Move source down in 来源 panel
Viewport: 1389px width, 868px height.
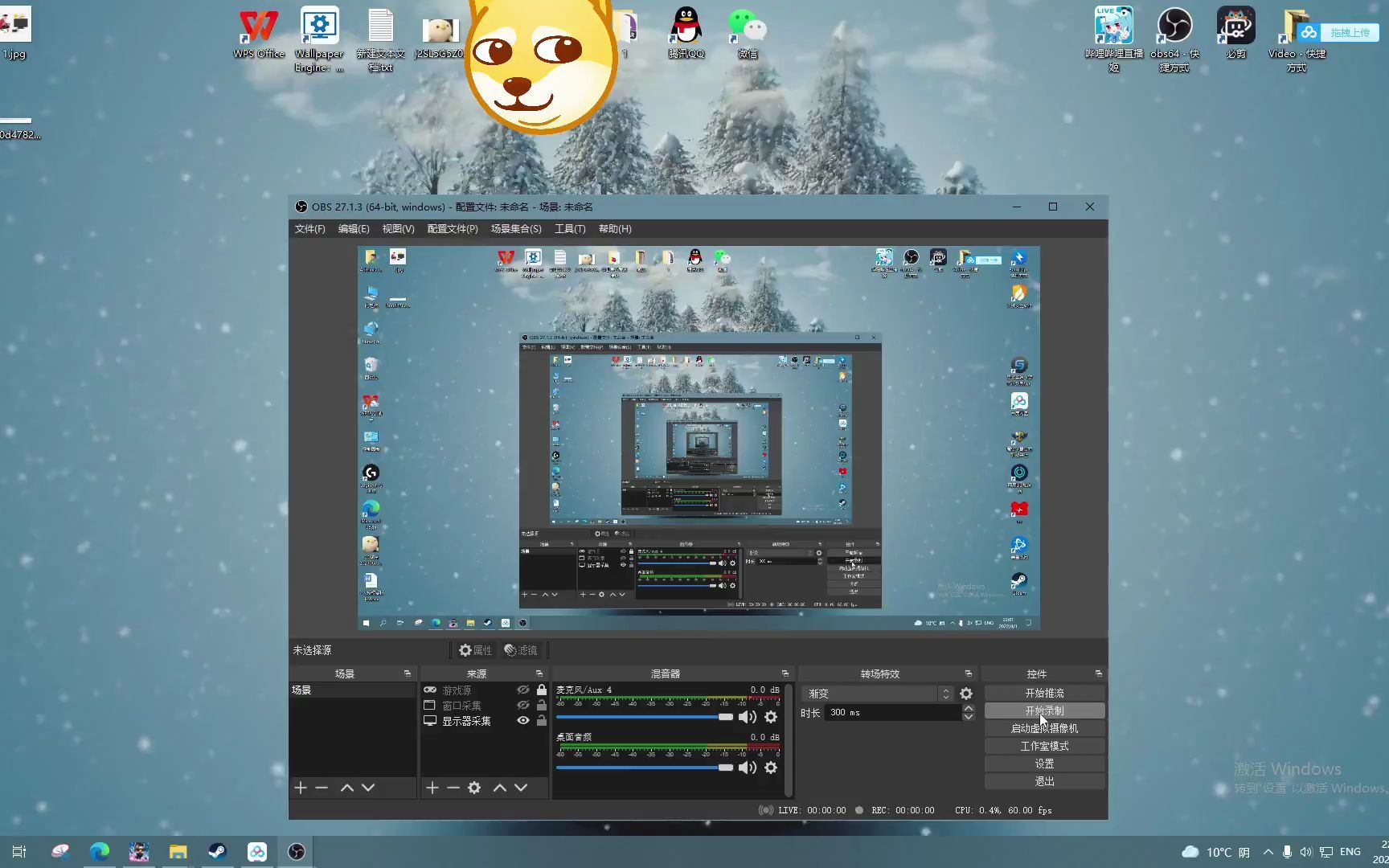click(x=521, y=788)
